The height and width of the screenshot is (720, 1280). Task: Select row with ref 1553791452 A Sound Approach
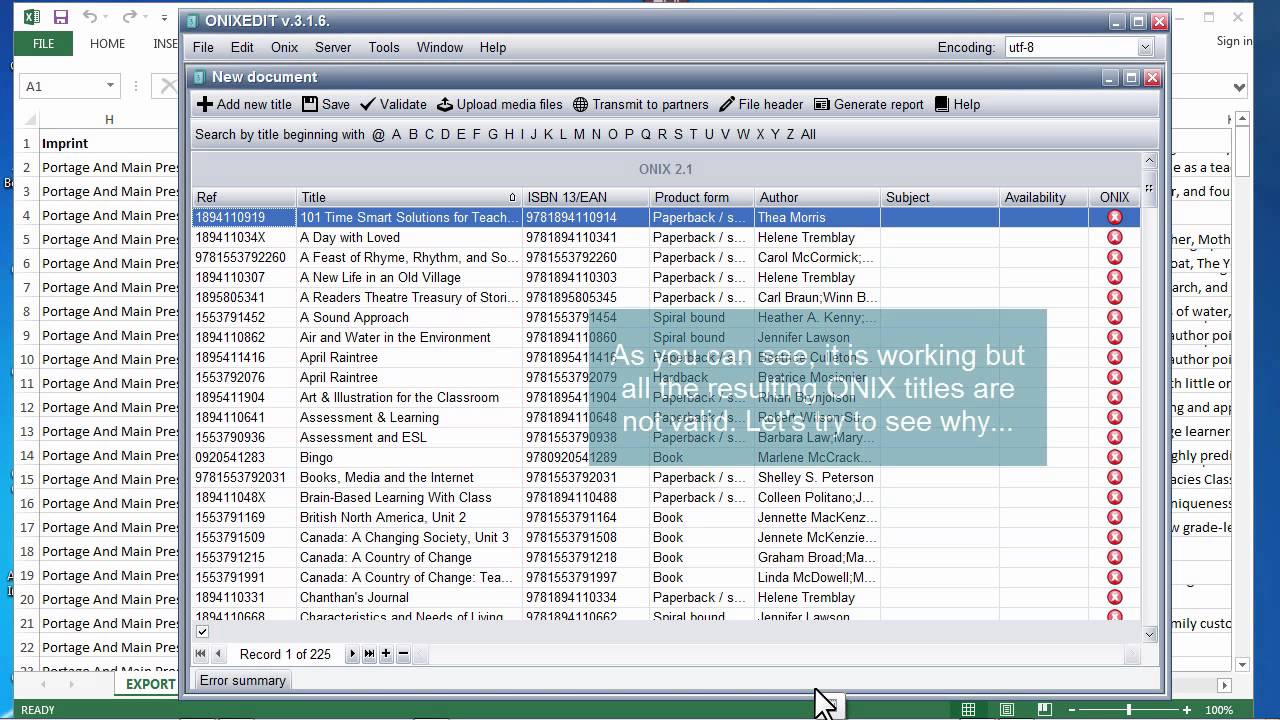pos(665,317)
